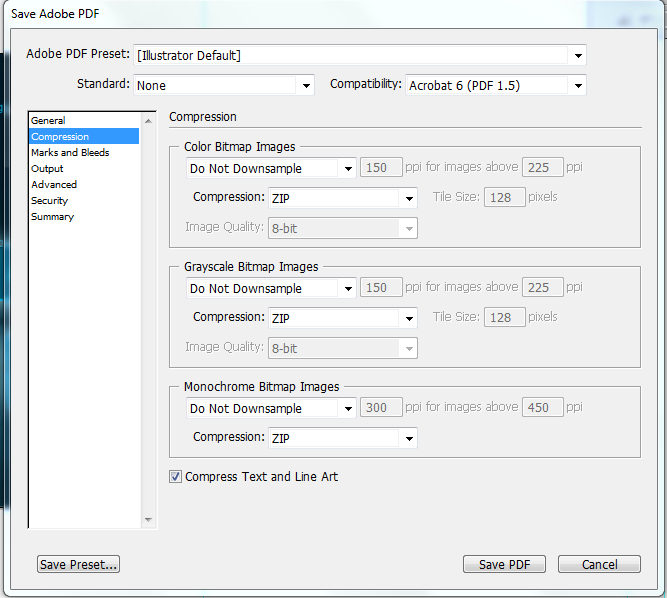Viewport: 667px width, 598px height.
Task: Open the Standard dropdown set to None
Action: tap(224, 85)
